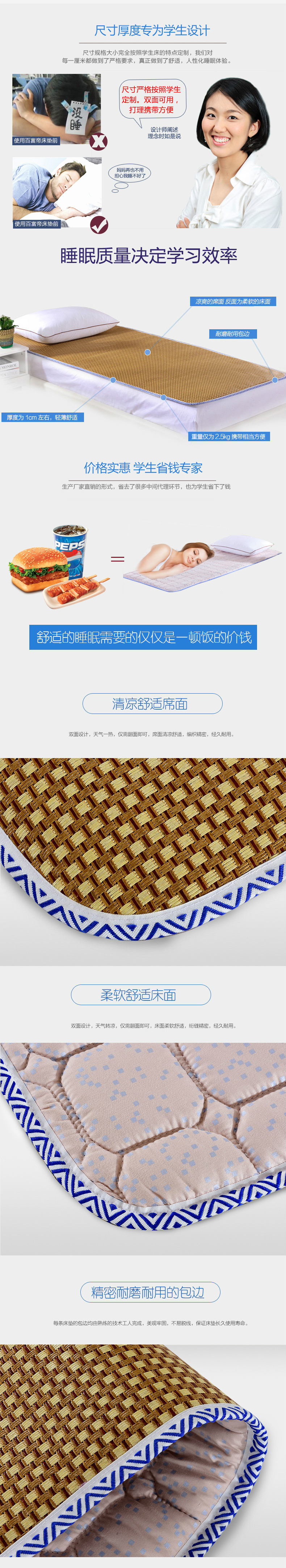Click the blue dot on mattress left corner

point(113,380)
